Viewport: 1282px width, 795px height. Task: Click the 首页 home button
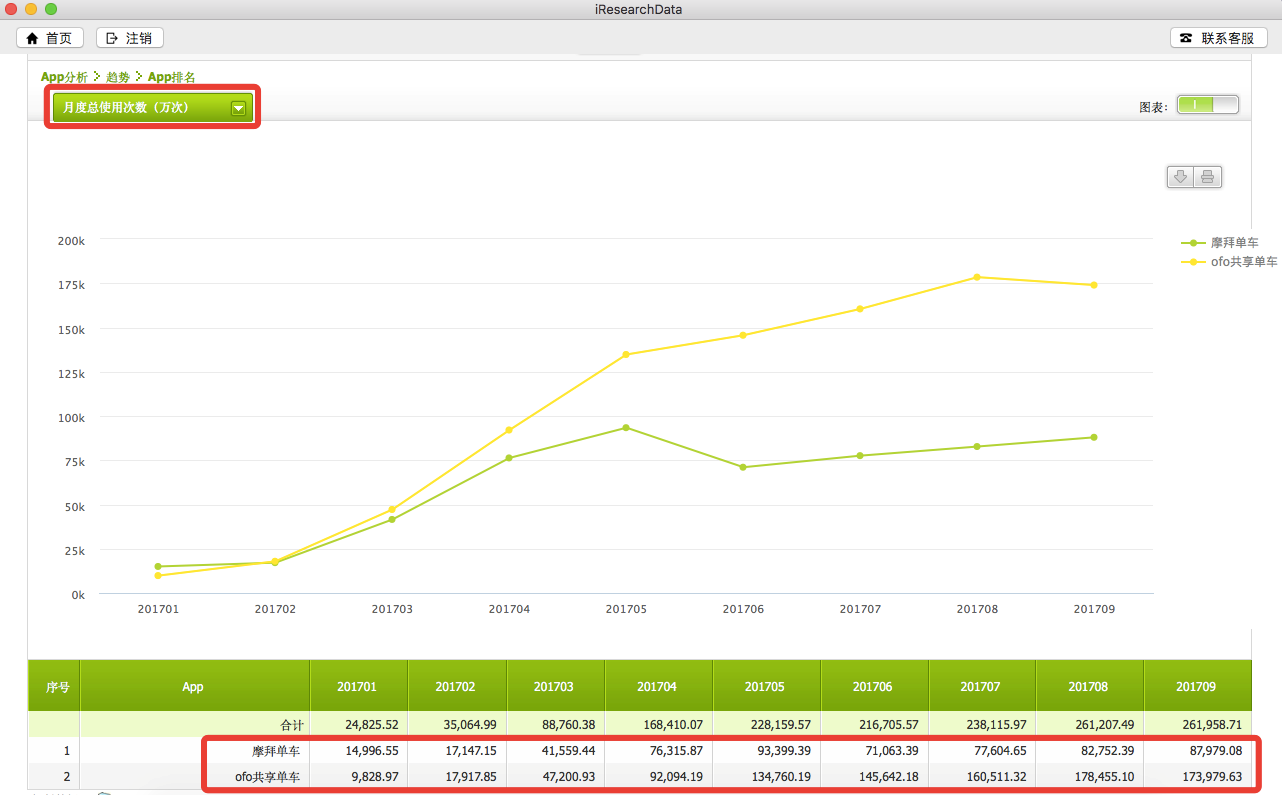(x=50, y=38)
